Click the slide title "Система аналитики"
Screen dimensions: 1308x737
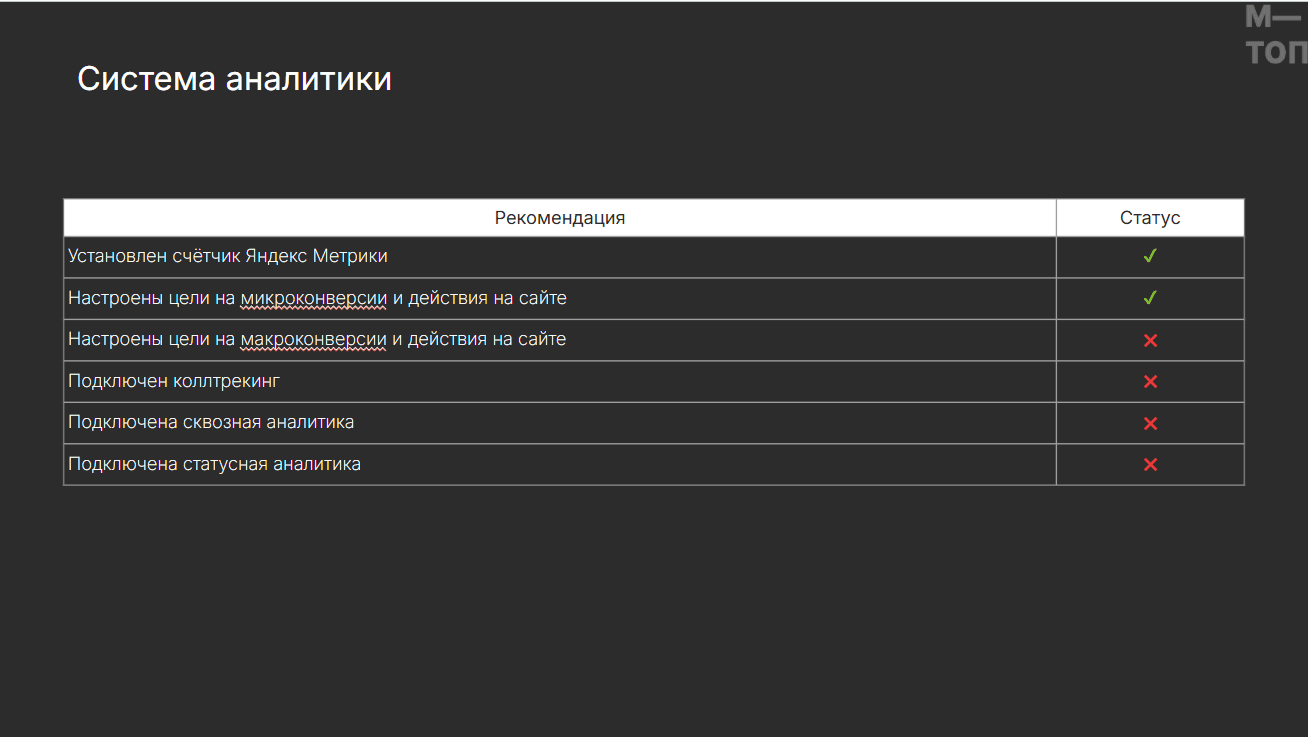tap(234, 79)
